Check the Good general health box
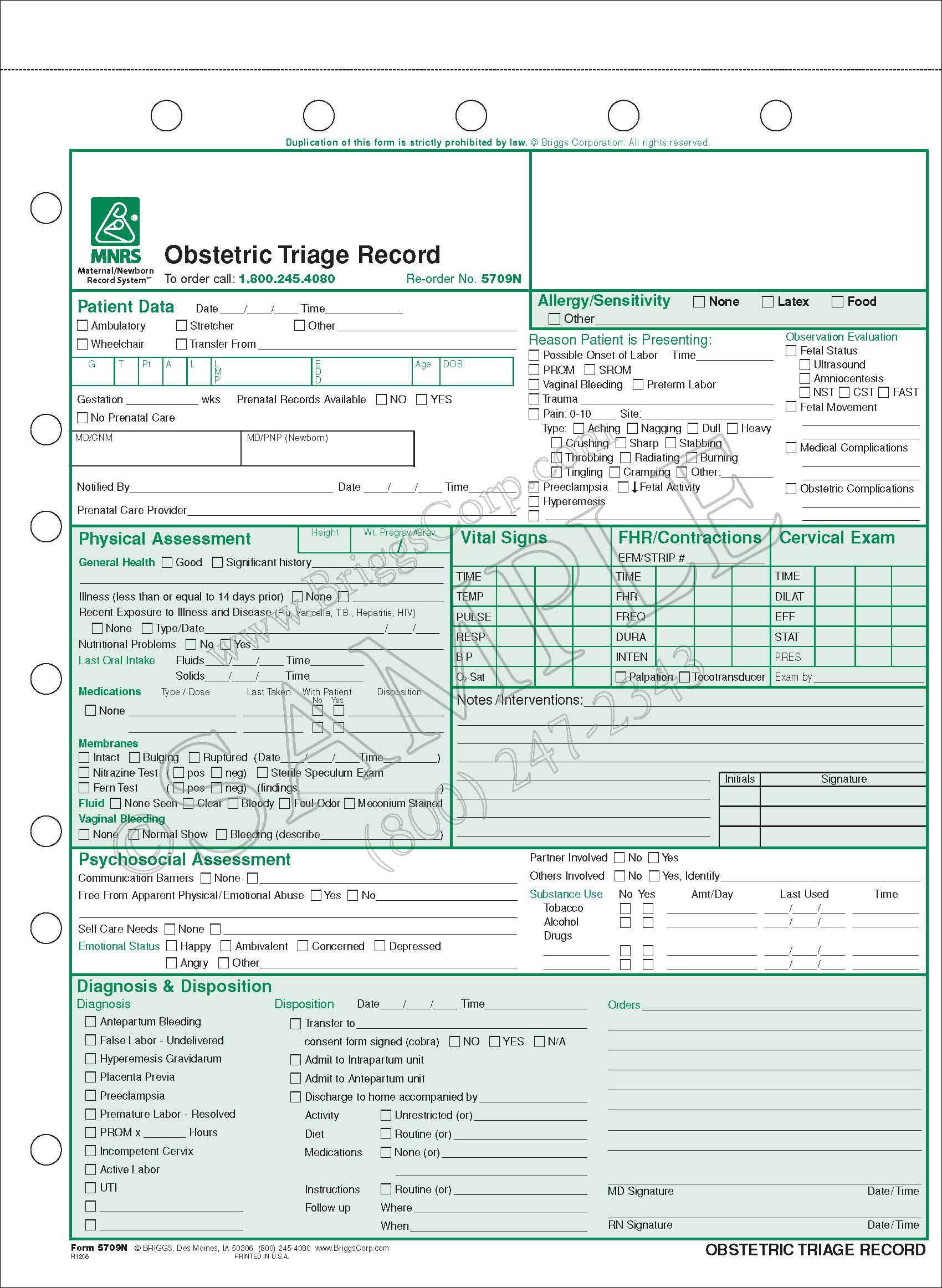The image size is (942, 1288). click(167, 562)
